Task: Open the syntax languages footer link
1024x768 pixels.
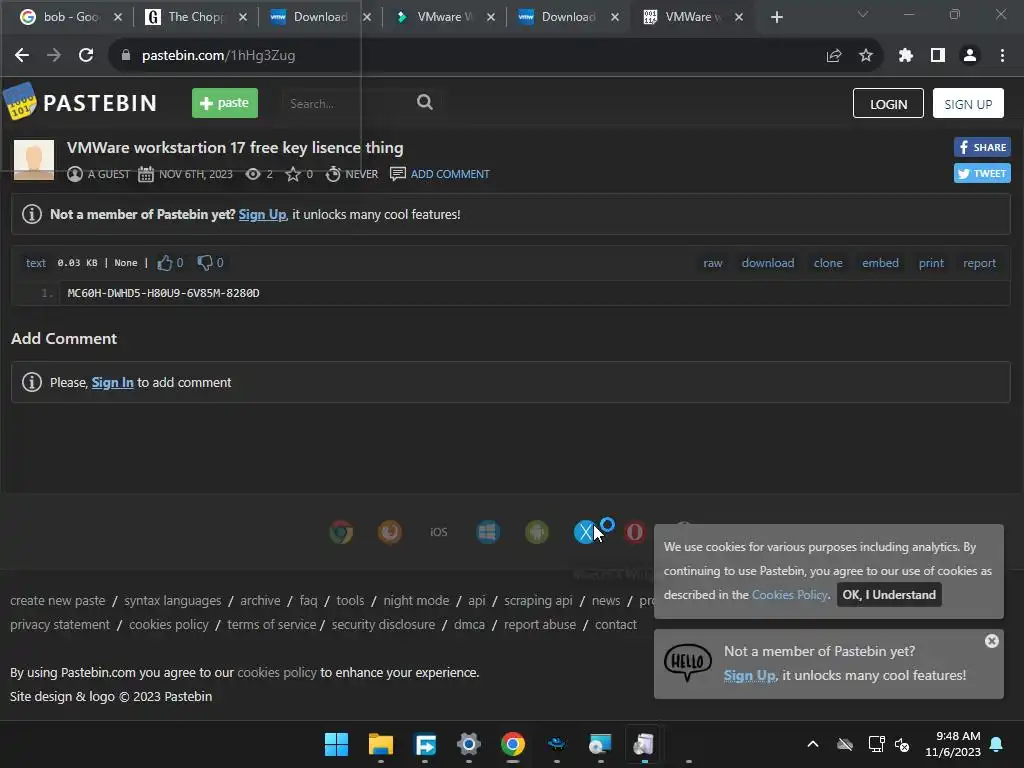Action: 172,601
